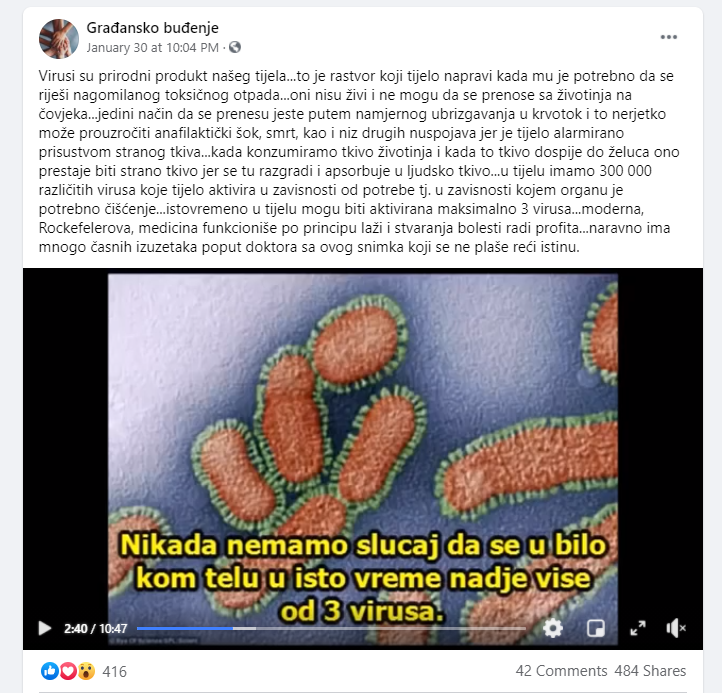The image size is (722, 693).
Task: Click the globe public audience icon
Action: pyautogui.click(x=235, y=47)
